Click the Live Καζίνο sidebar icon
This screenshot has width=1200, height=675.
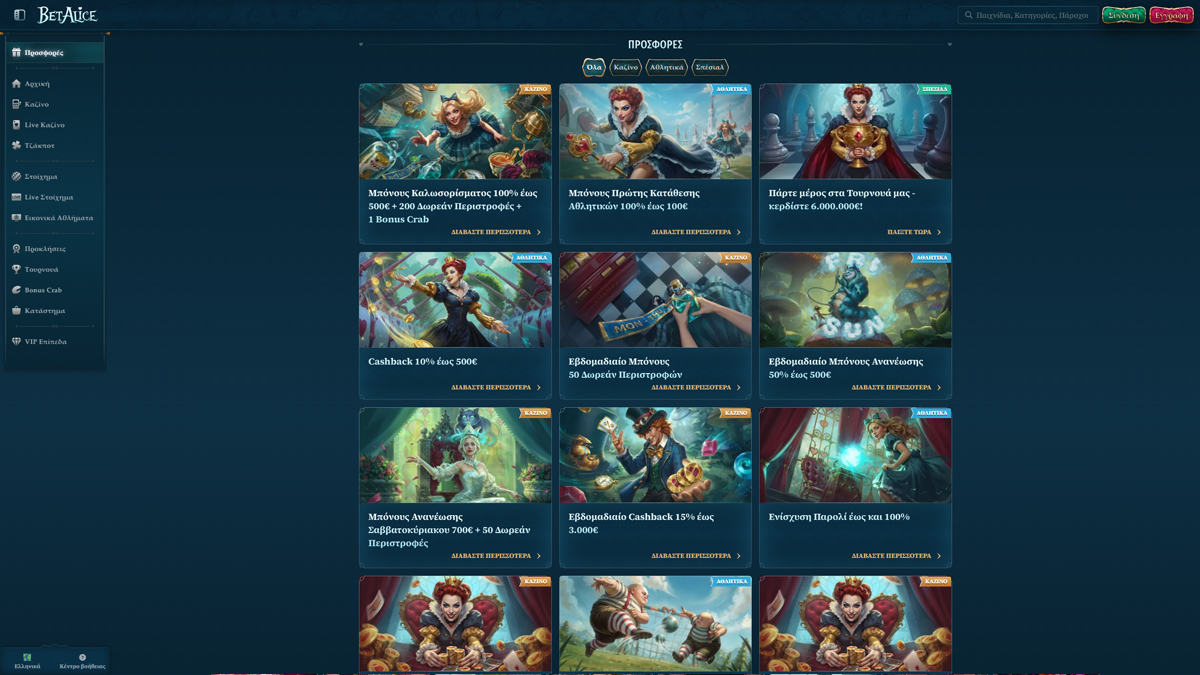pos(16,125)
